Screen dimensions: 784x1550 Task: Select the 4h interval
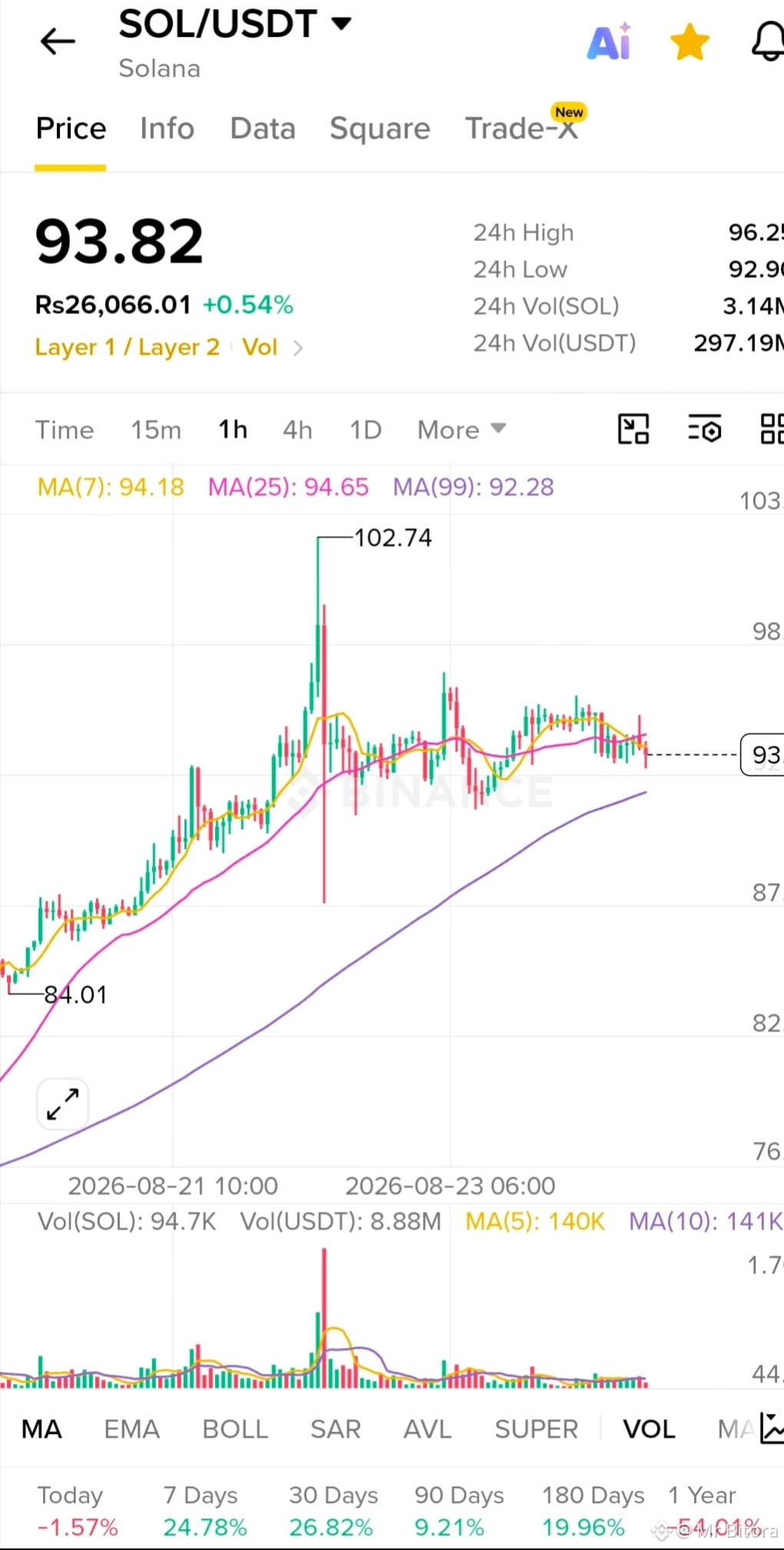click(297, 430)
